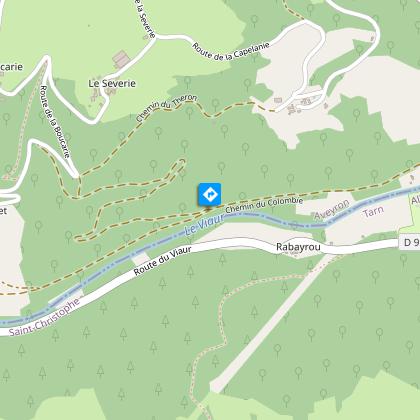Screen dimensions: 420x420
Task: Click the hairpin loop of dashed trail
Action: (x=181, y=163)
